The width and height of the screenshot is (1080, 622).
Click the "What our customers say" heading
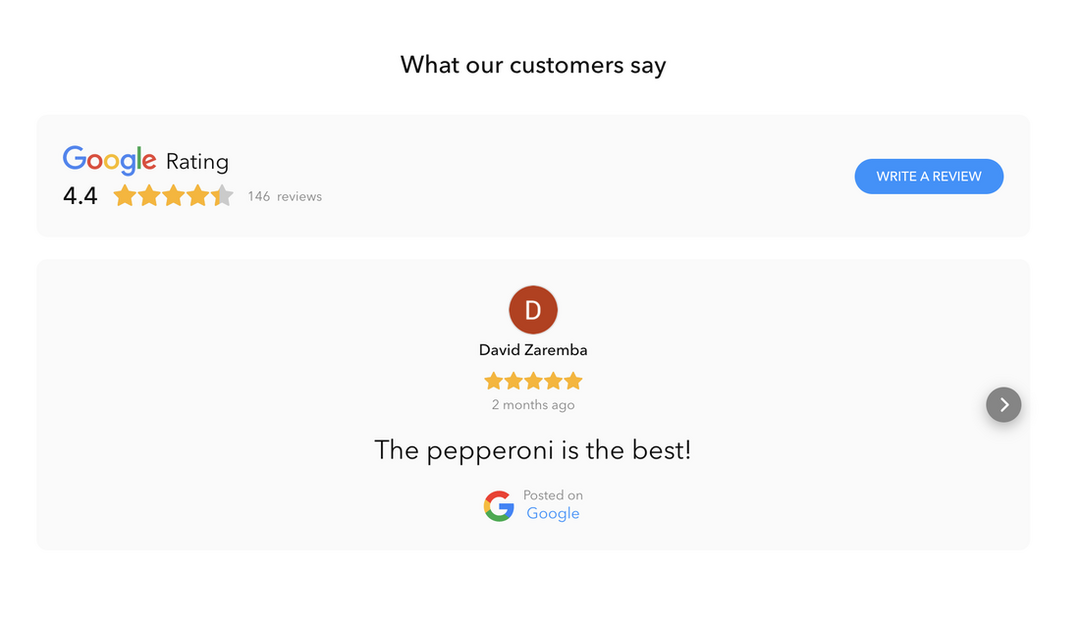pyautogui.click(x=533, y=65)
